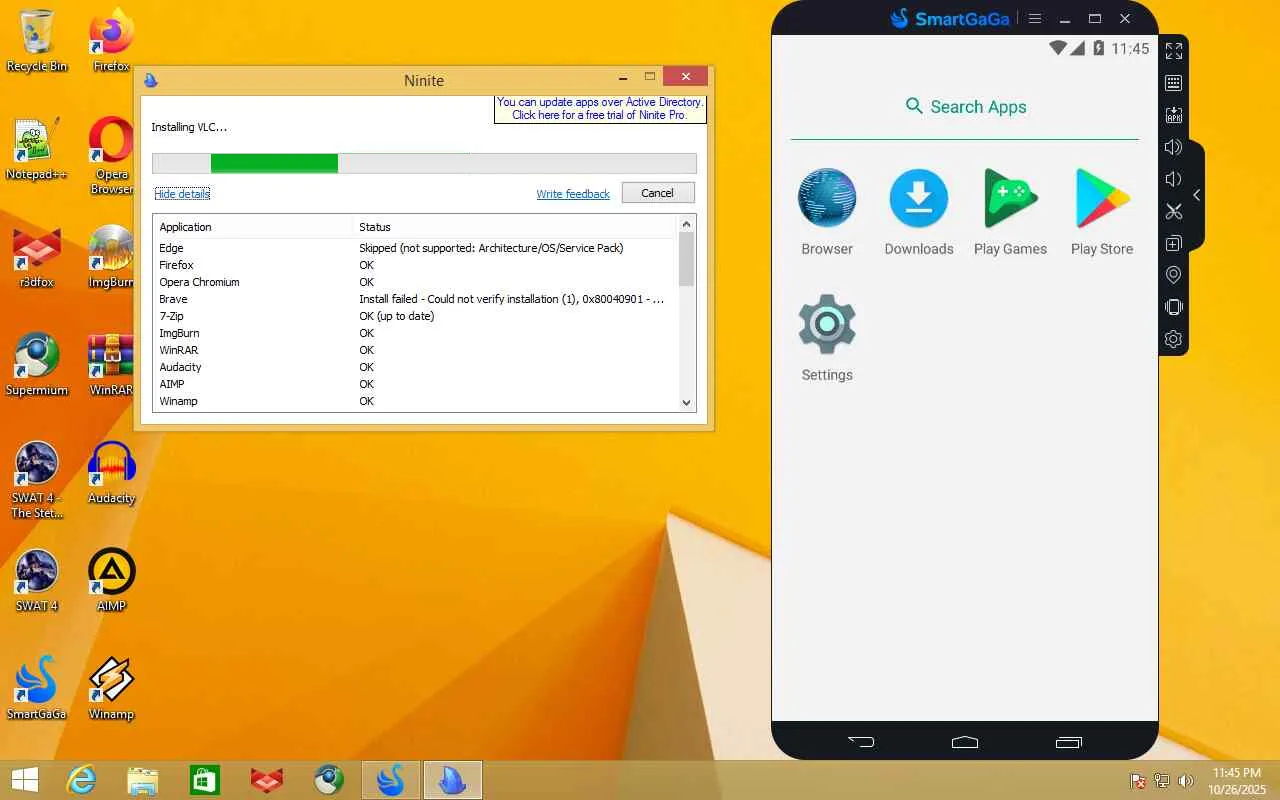Click the scroll up arrow in Ninite list
This screenshot has width=1280, height=800.
coord(686,225)
